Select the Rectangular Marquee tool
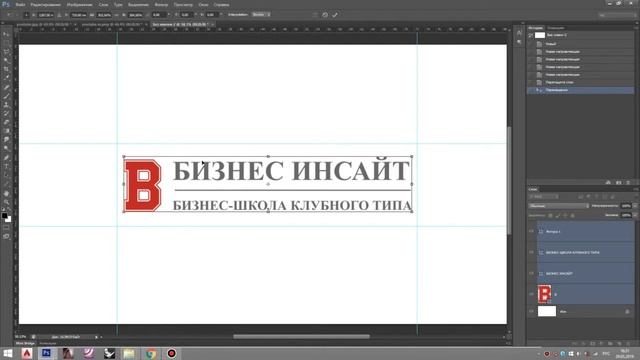Screen dimensions: 640x360 [x=6, y=43]
